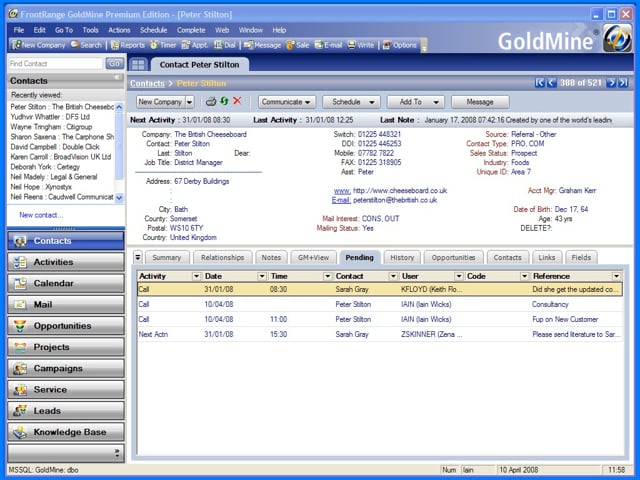Switch to the Notes tab

coord(271,258)
